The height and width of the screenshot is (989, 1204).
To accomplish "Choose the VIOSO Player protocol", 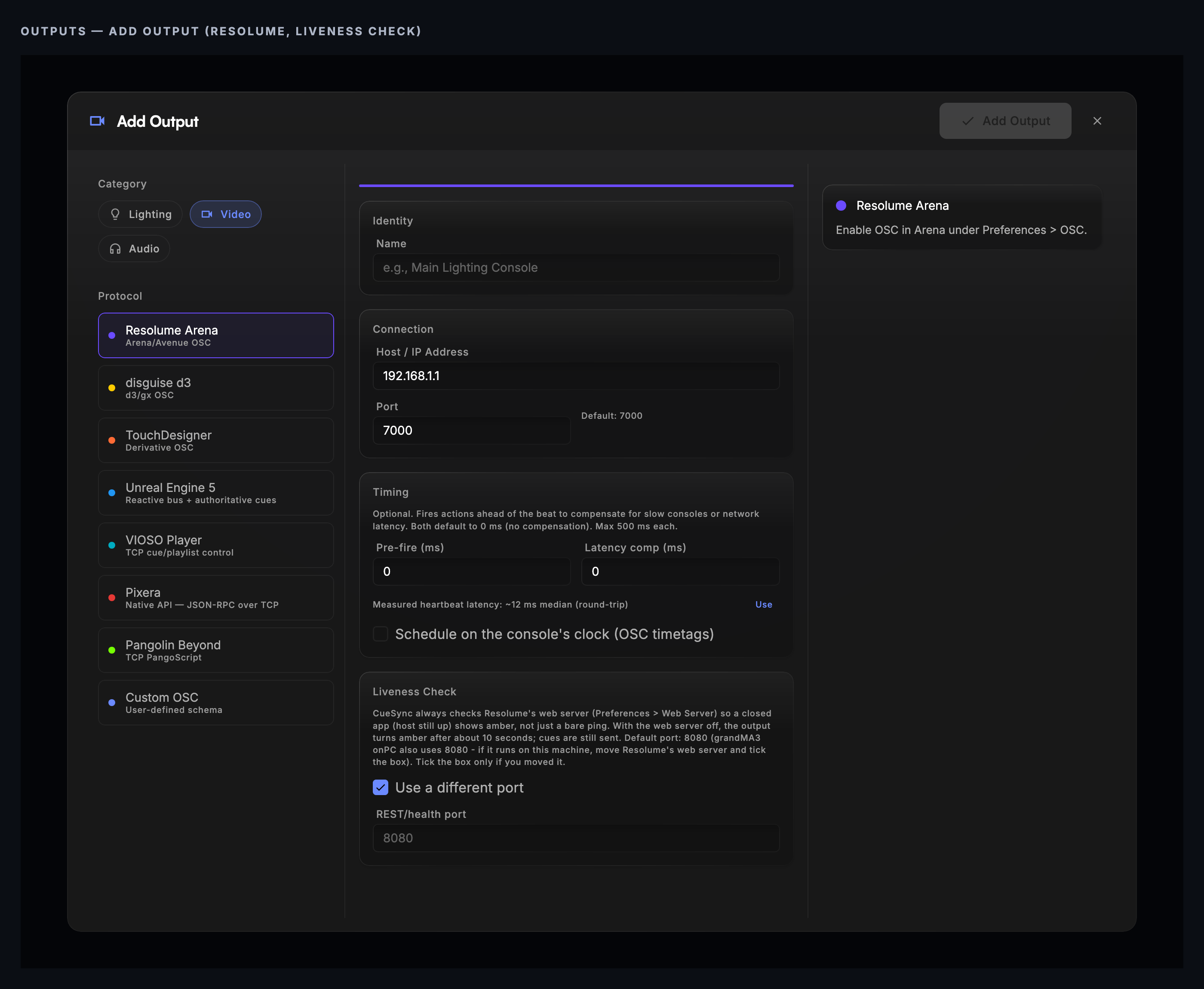I will point(216,545).
